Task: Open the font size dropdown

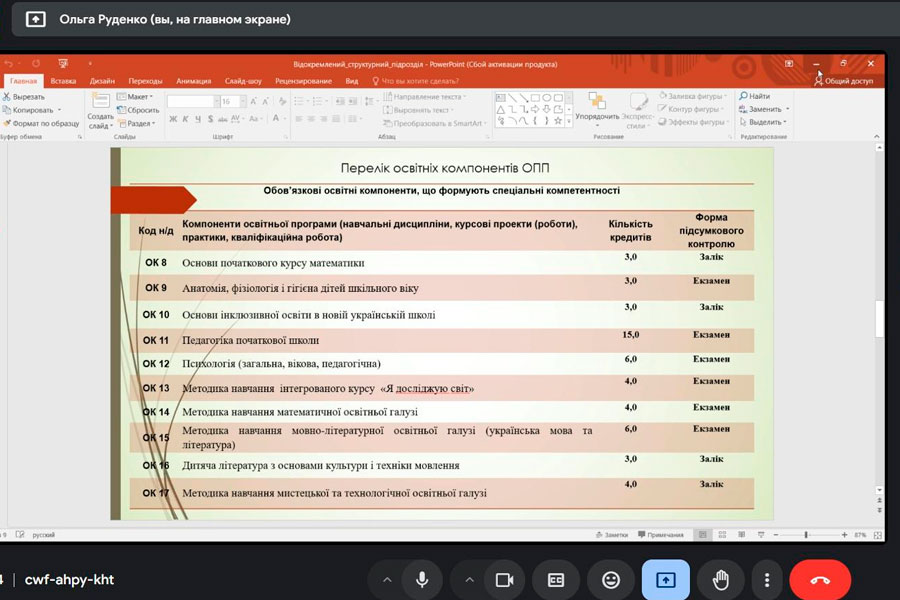Action: [241, 102]
